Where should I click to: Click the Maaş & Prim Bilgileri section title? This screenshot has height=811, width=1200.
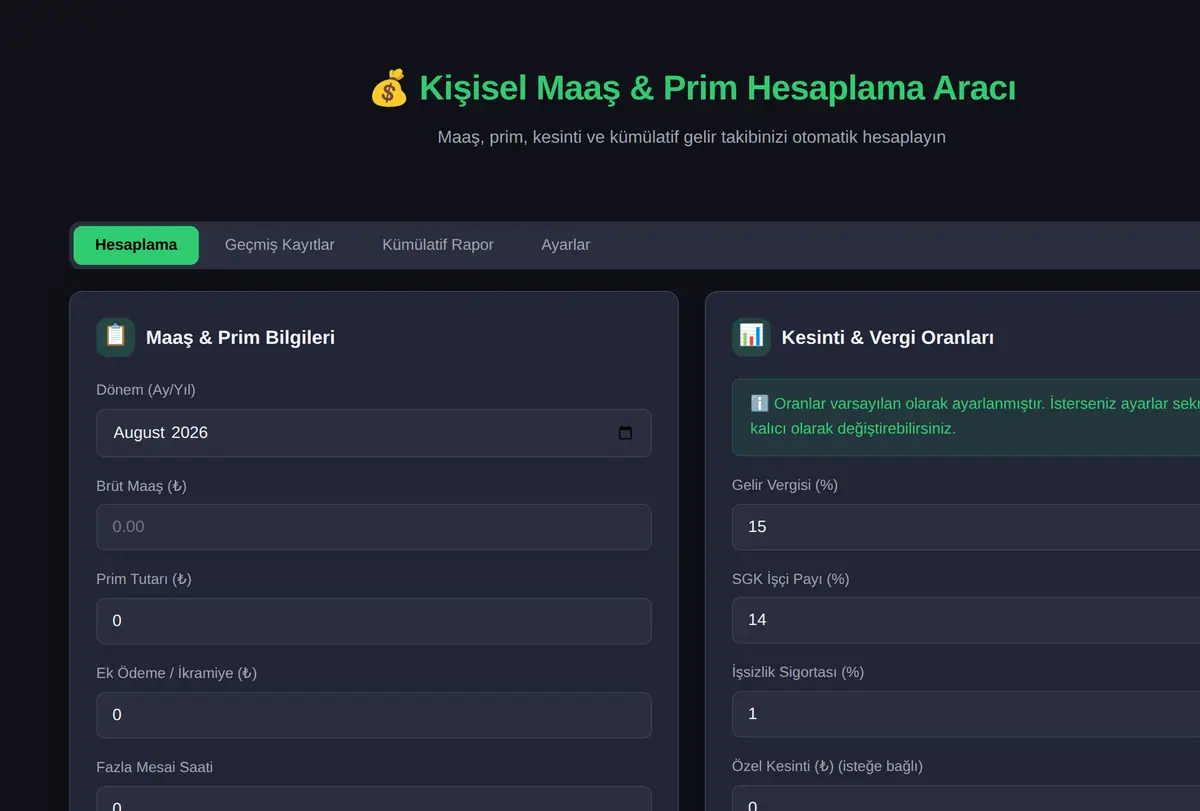[x=240, y=338]
